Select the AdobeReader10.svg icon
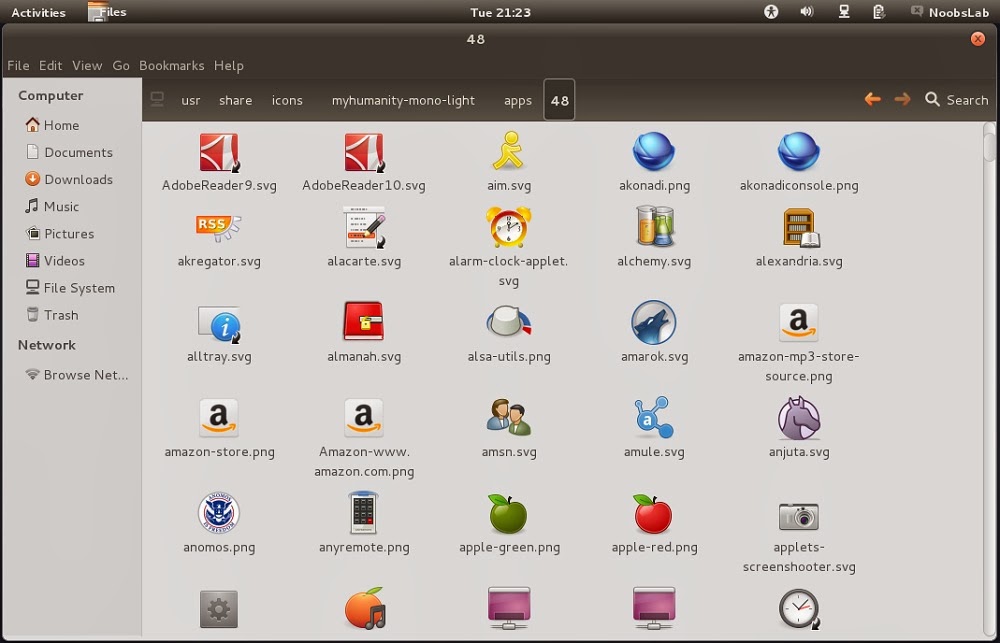The image size is (1000, 643). (364, 152)
